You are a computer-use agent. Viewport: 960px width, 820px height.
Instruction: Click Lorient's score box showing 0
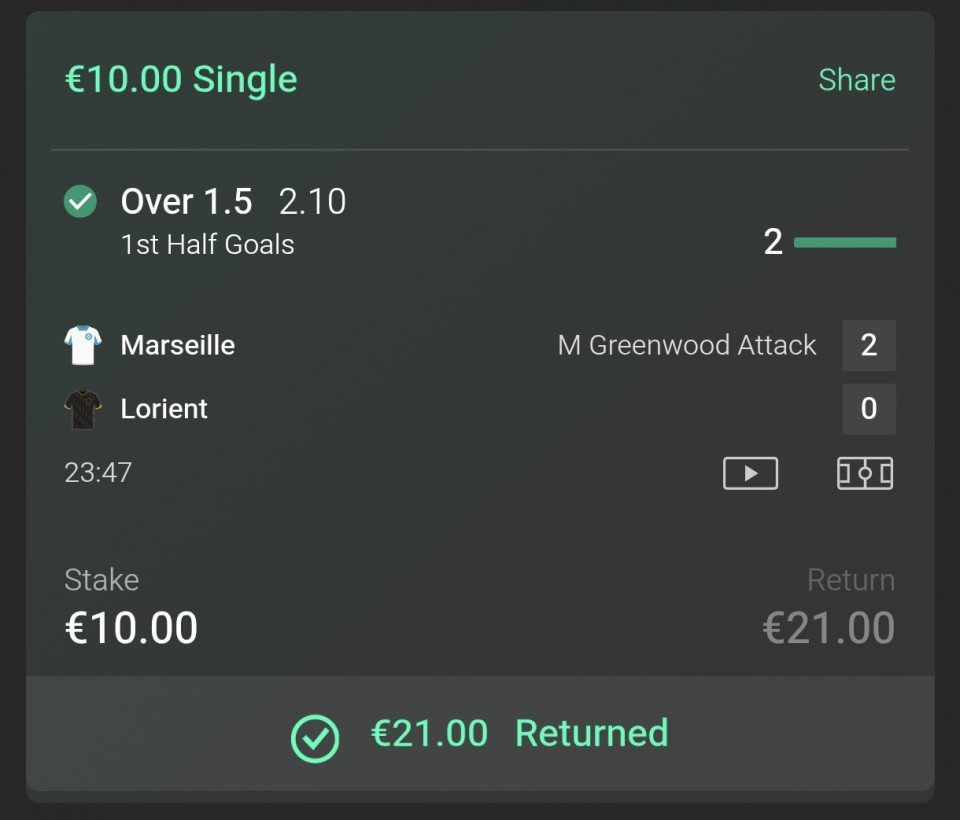point(868,409)
